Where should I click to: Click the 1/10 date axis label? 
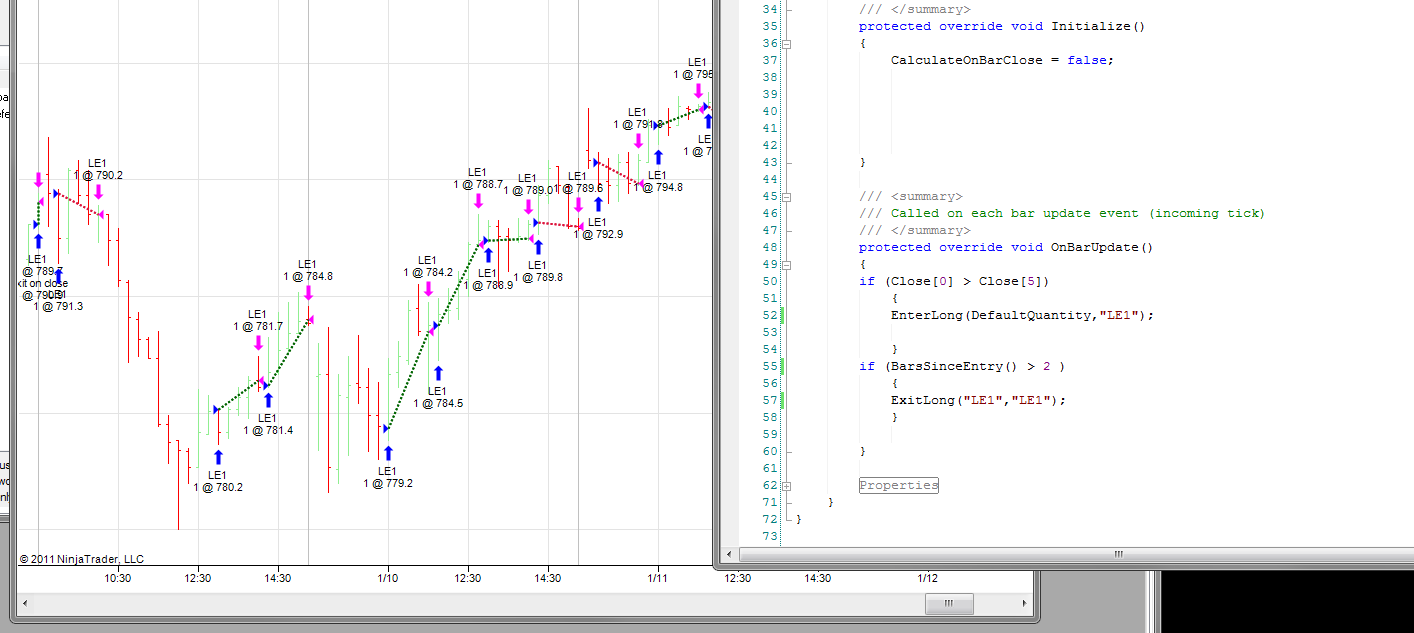[388, 578]
